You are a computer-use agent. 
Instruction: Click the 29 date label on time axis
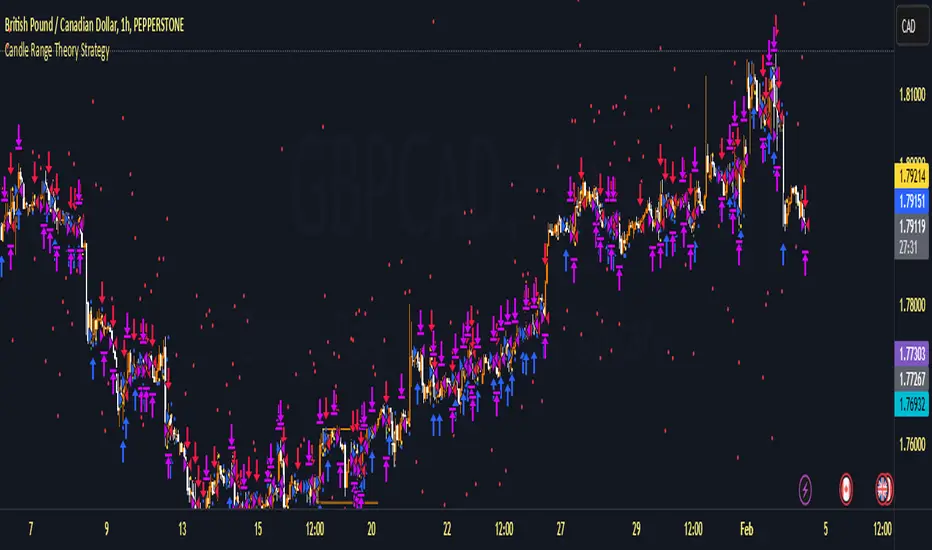pos(636,529)
